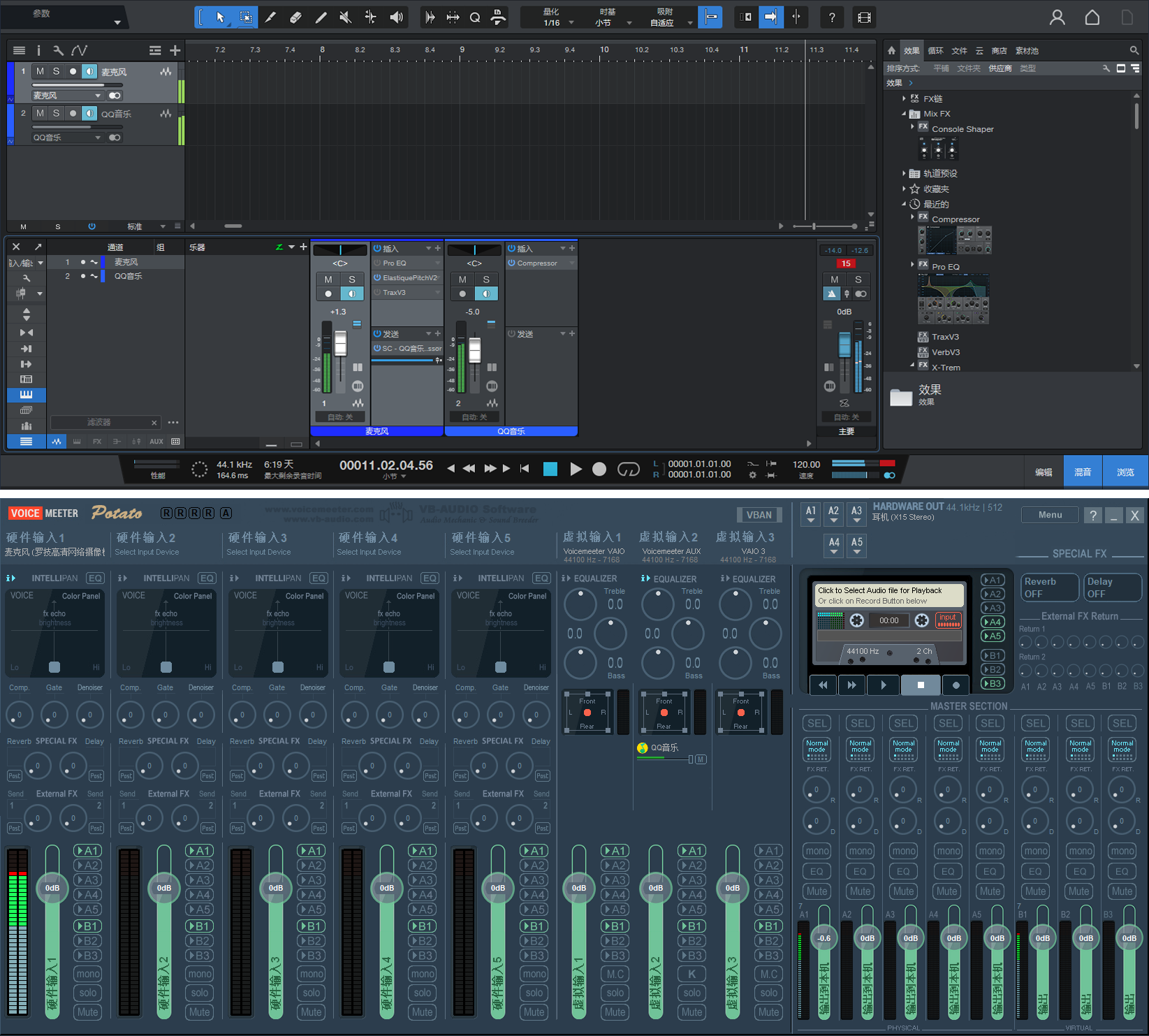Mute the 麦克风 track
This screenshot has width=1149, height=1036.
click(x=40, y=71)
